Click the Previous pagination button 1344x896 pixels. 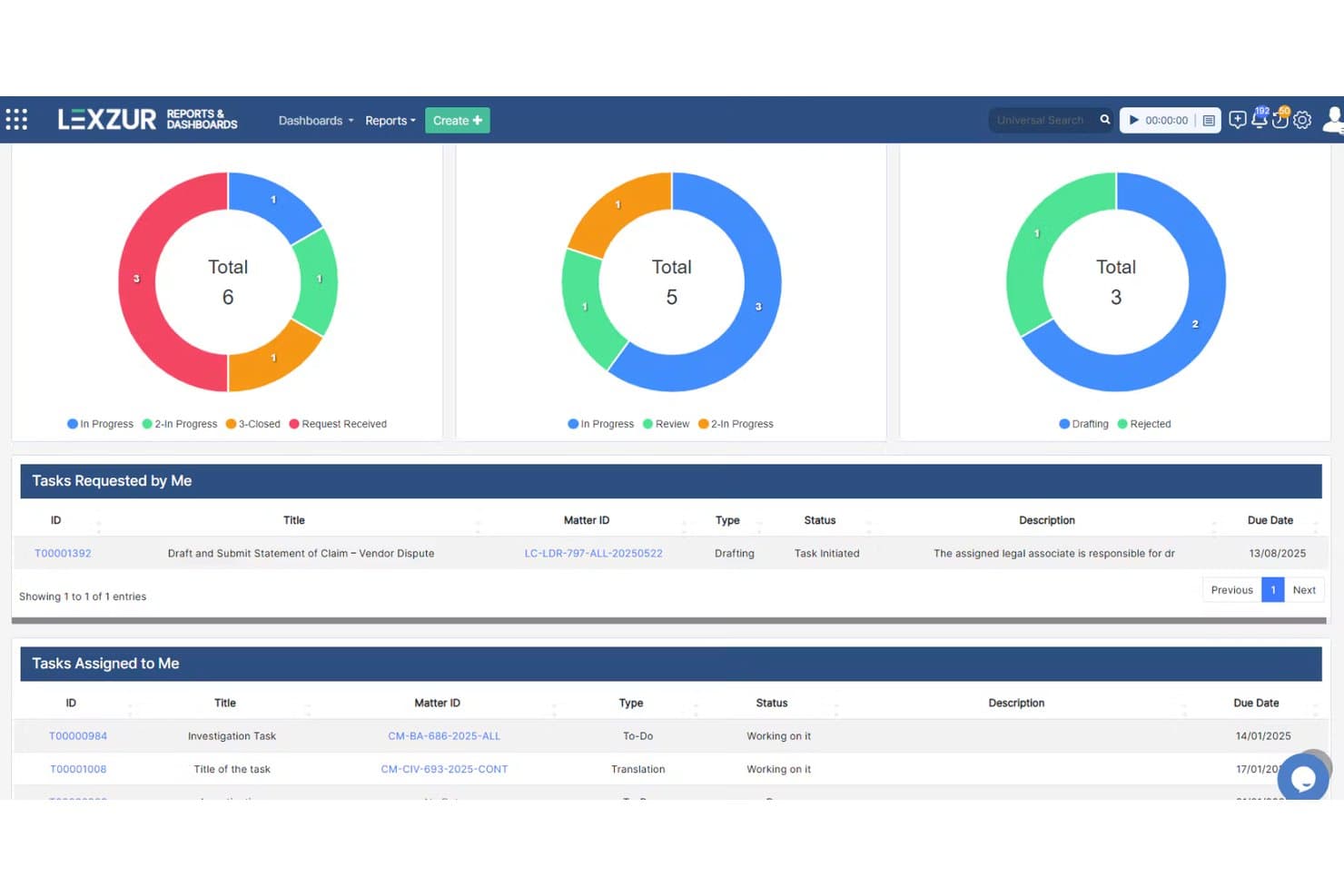pyautogui.click(x=1231, y=590)
